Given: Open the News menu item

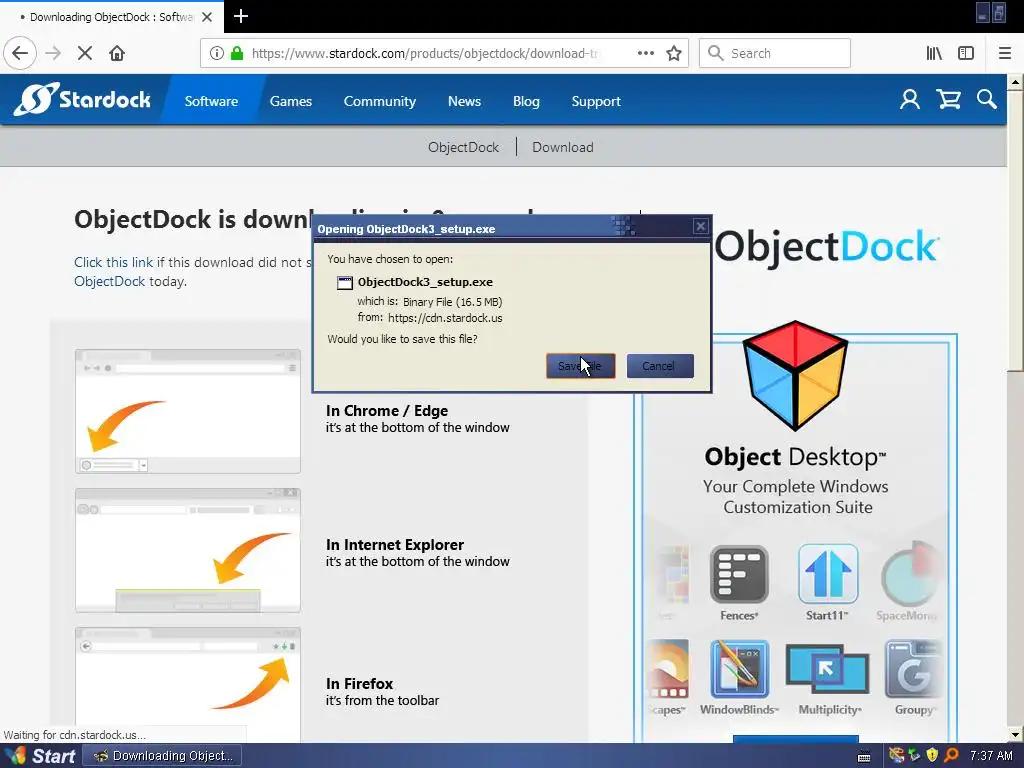Looking at the screenshot, I should point(464,101).
